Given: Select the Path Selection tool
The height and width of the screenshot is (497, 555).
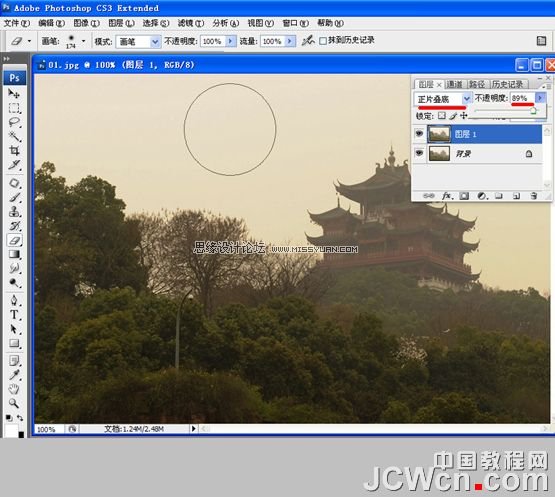Looking at the screenshot, I should coord(14,329).
